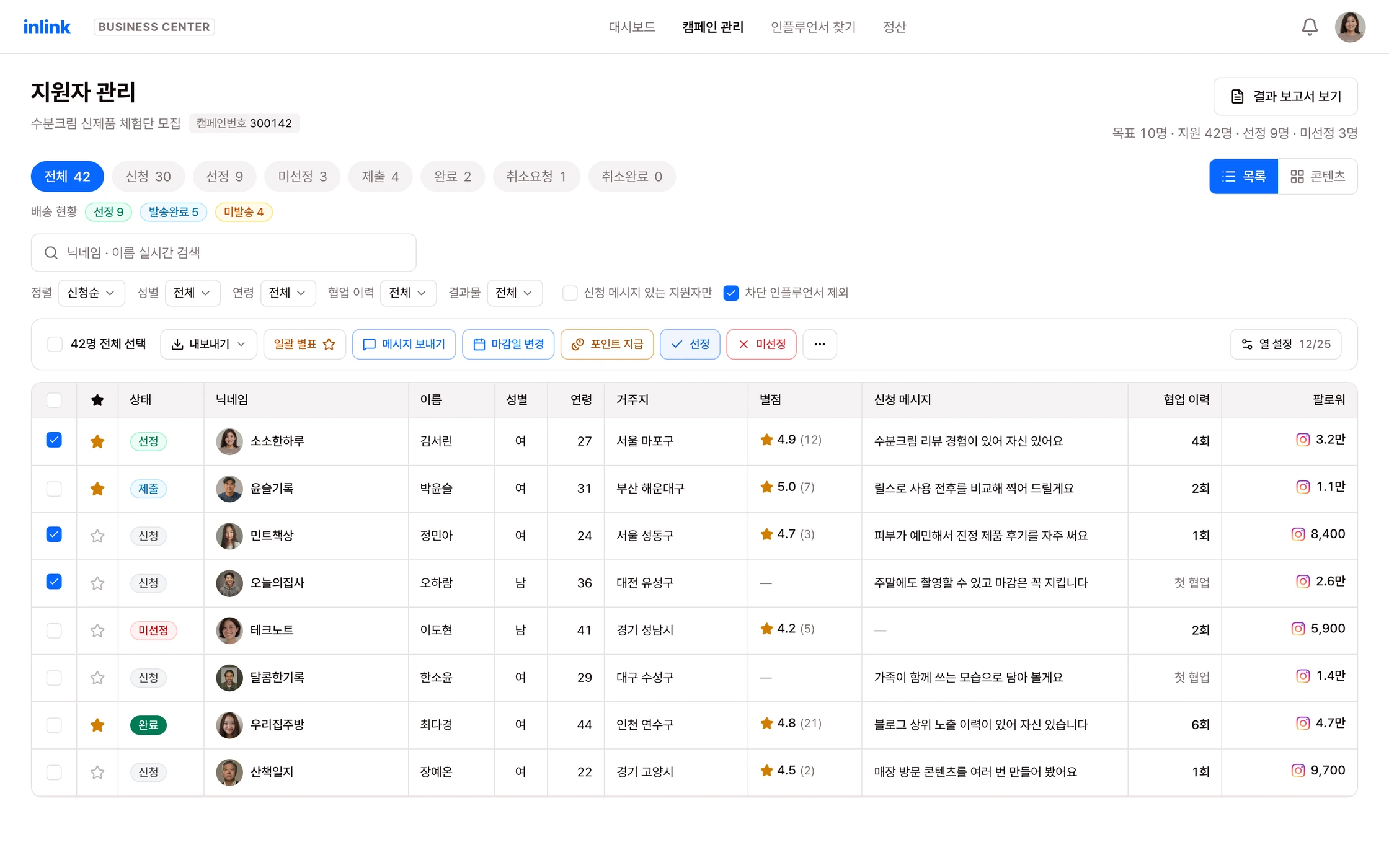Click 포인트 지급 button
1389x868 pixels.
pos(606,344)
